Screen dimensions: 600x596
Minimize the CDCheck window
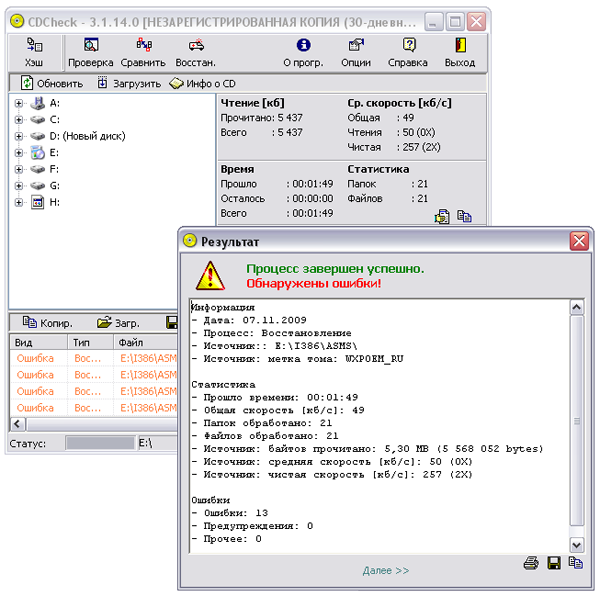click(434, 21)
